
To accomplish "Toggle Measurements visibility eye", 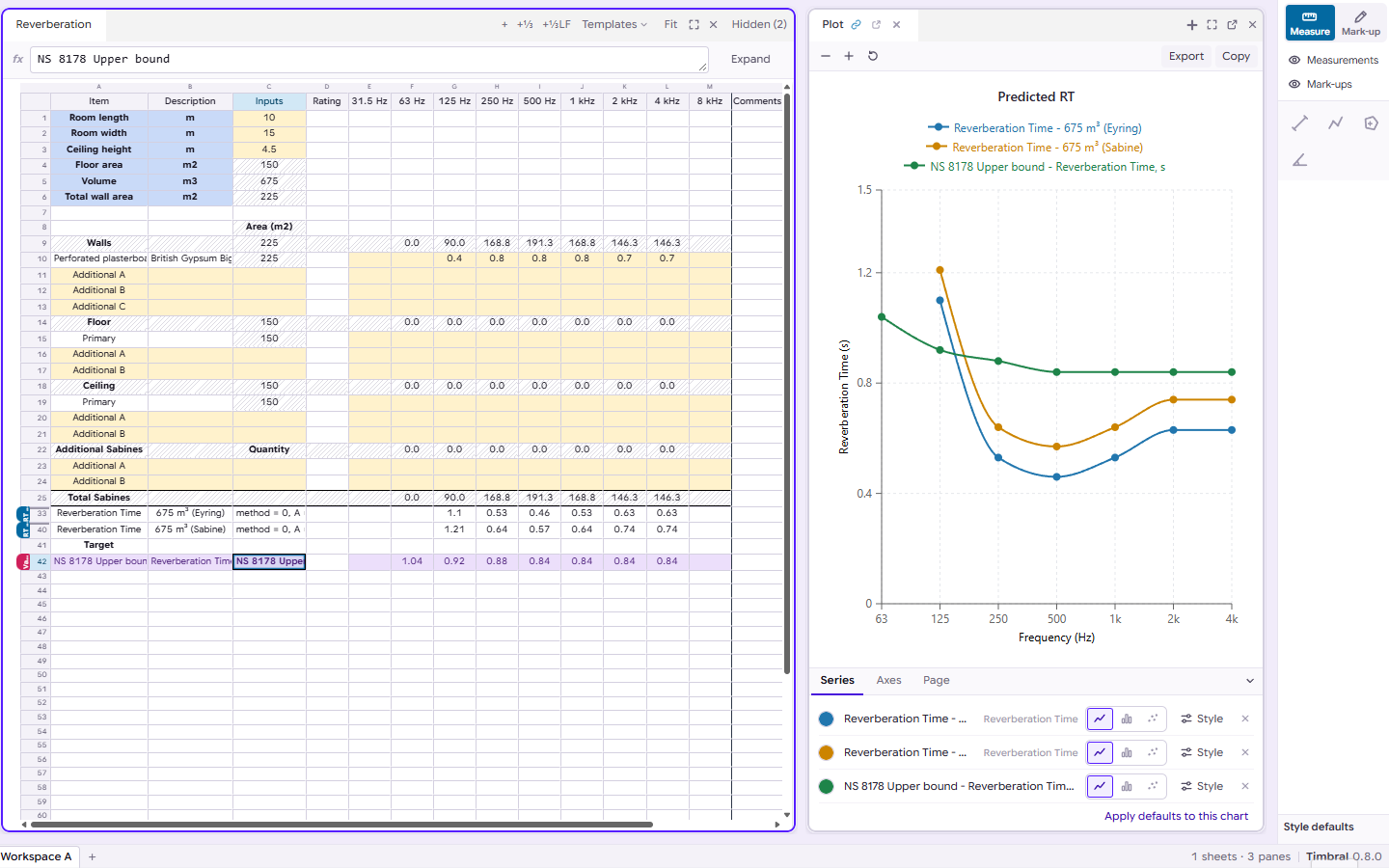I will pos(1294,60).
